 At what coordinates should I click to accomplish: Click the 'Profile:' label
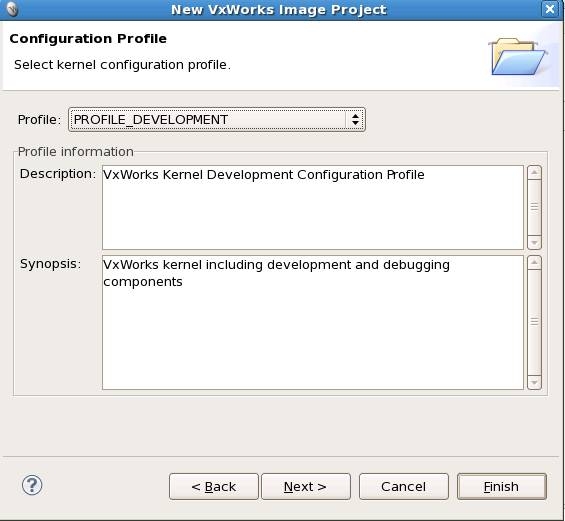pyautogui.click(x=39, y=120)
